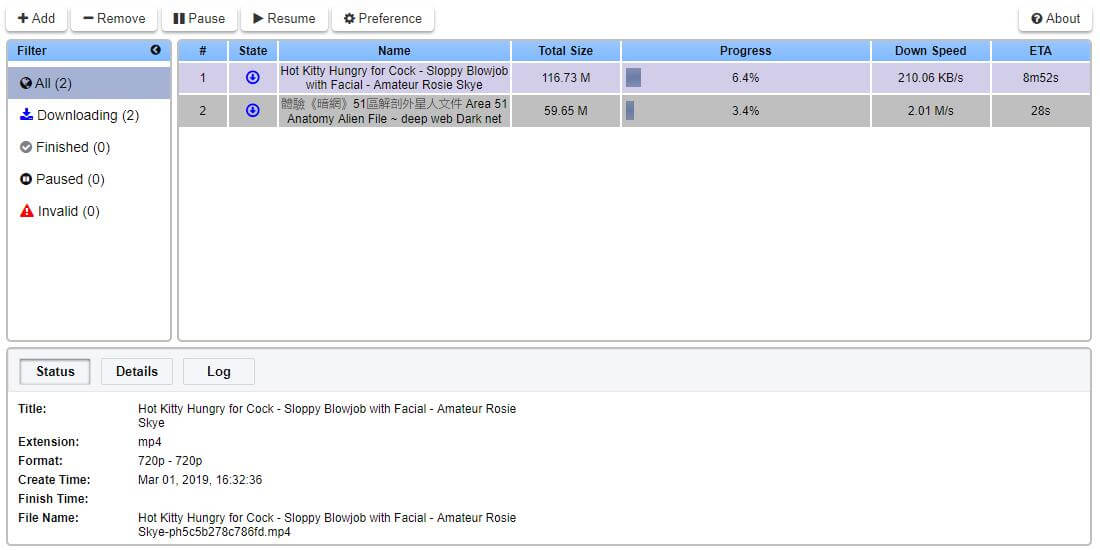Click the 8m52s ETA cell
The width and height of the screenshot is (1100, 550).
(x=1041, y=78)
